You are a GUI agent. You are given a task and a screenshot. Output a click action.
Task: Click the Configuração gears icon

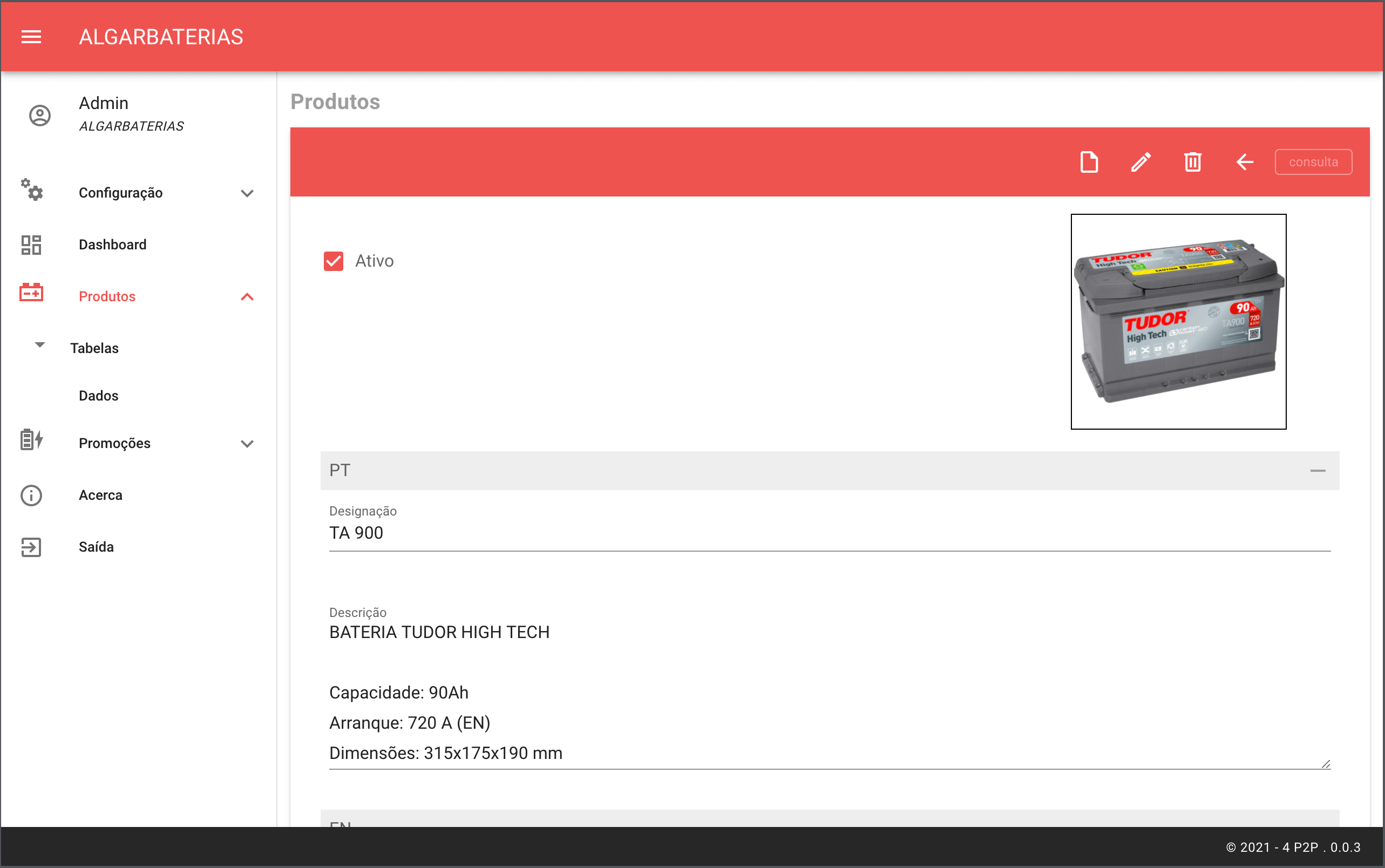31,189
